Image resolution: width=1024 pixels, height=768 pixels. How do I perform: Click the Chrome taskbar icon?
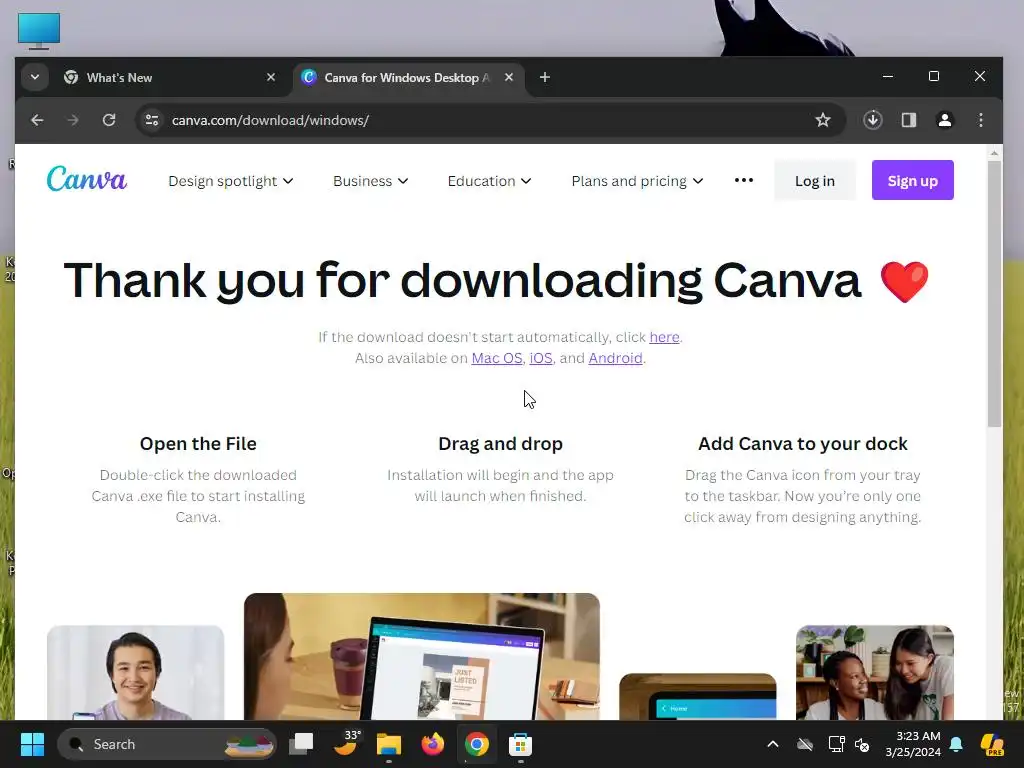point(477,744)
